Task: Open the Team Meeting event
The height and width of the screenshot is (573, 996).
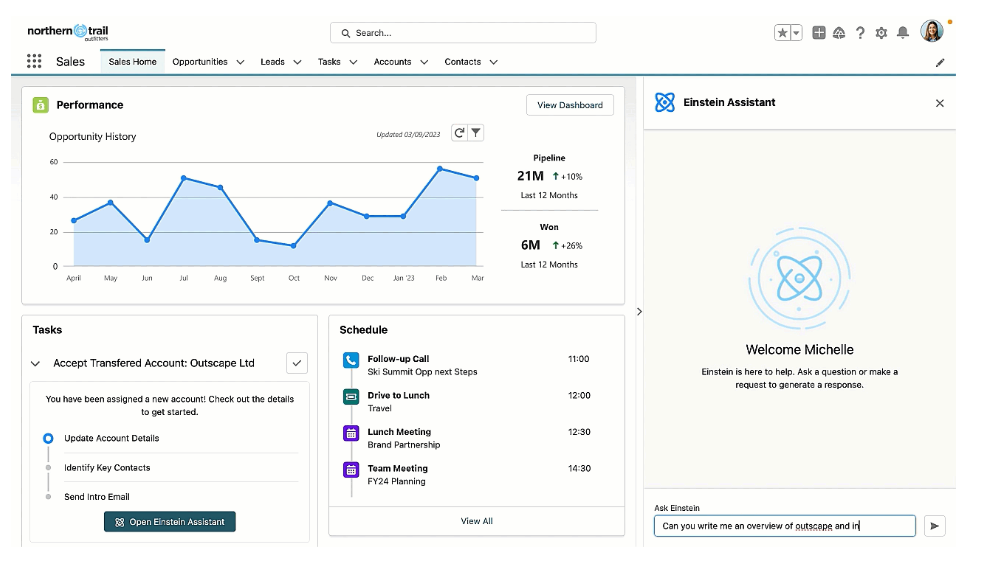Action: coord(398,468)
